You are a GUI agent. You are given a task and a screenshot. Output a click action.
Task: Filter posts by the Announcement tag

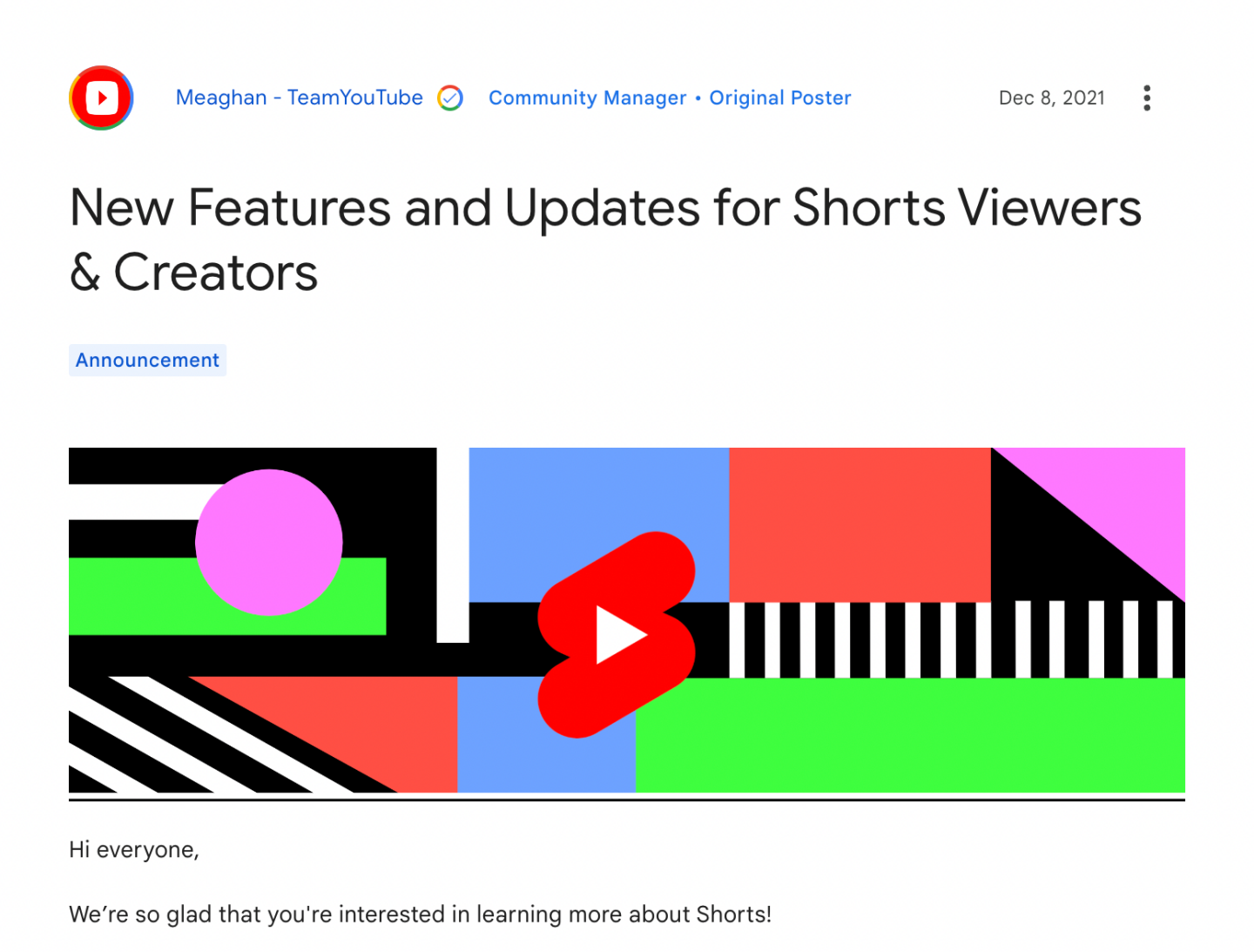point(147,360)
